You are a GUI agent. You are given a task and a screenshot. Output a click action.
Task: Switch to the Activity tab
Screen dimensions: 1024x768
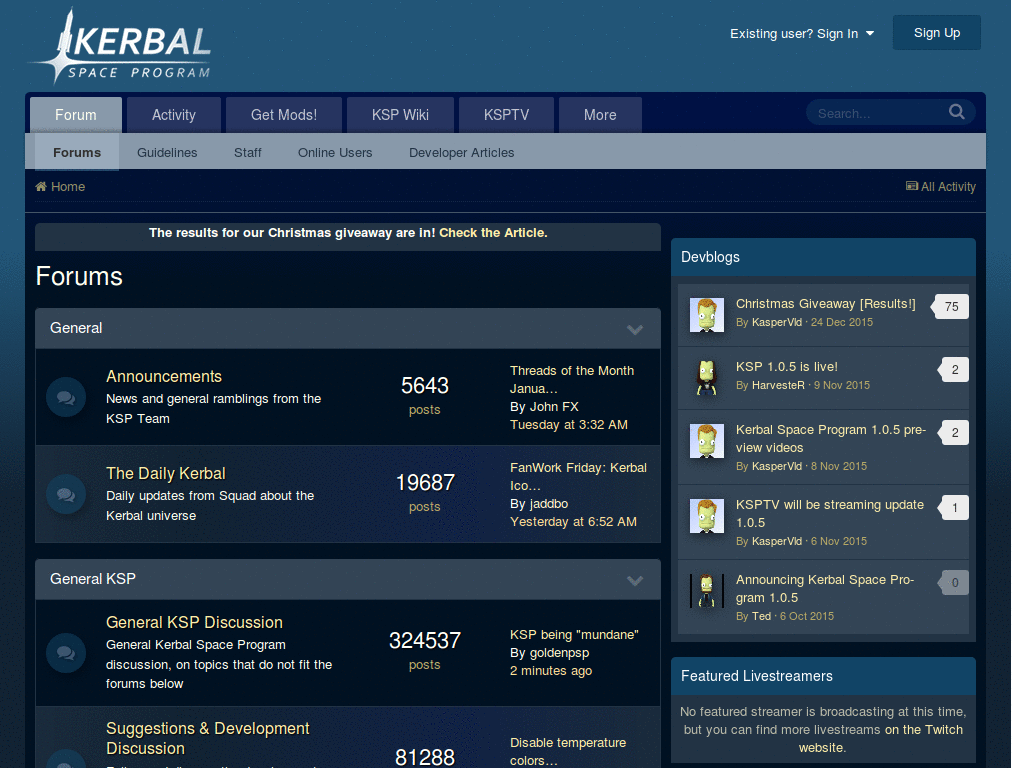click(x=174, y=115)
